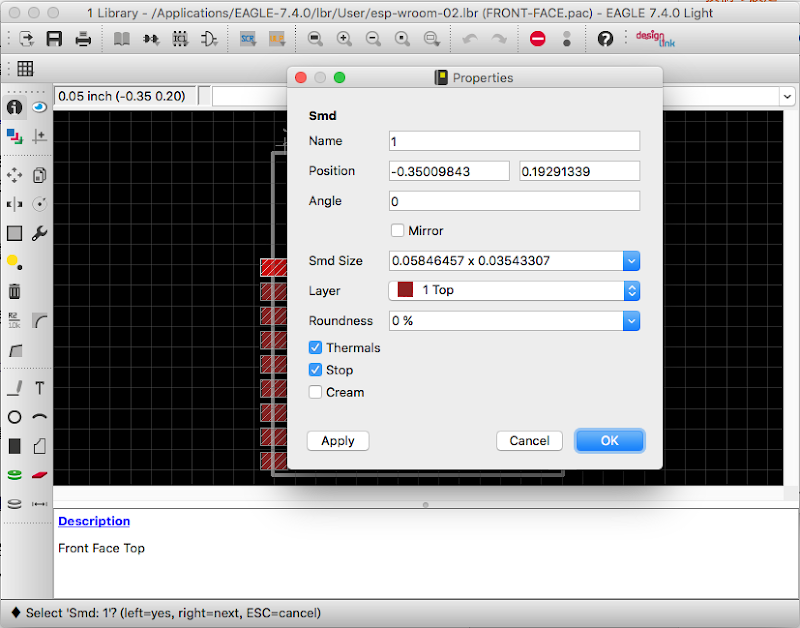The width and height of the screenshot is (800, 628).
Task: Click the book icon in the toolbar
Action: point(121,39)
